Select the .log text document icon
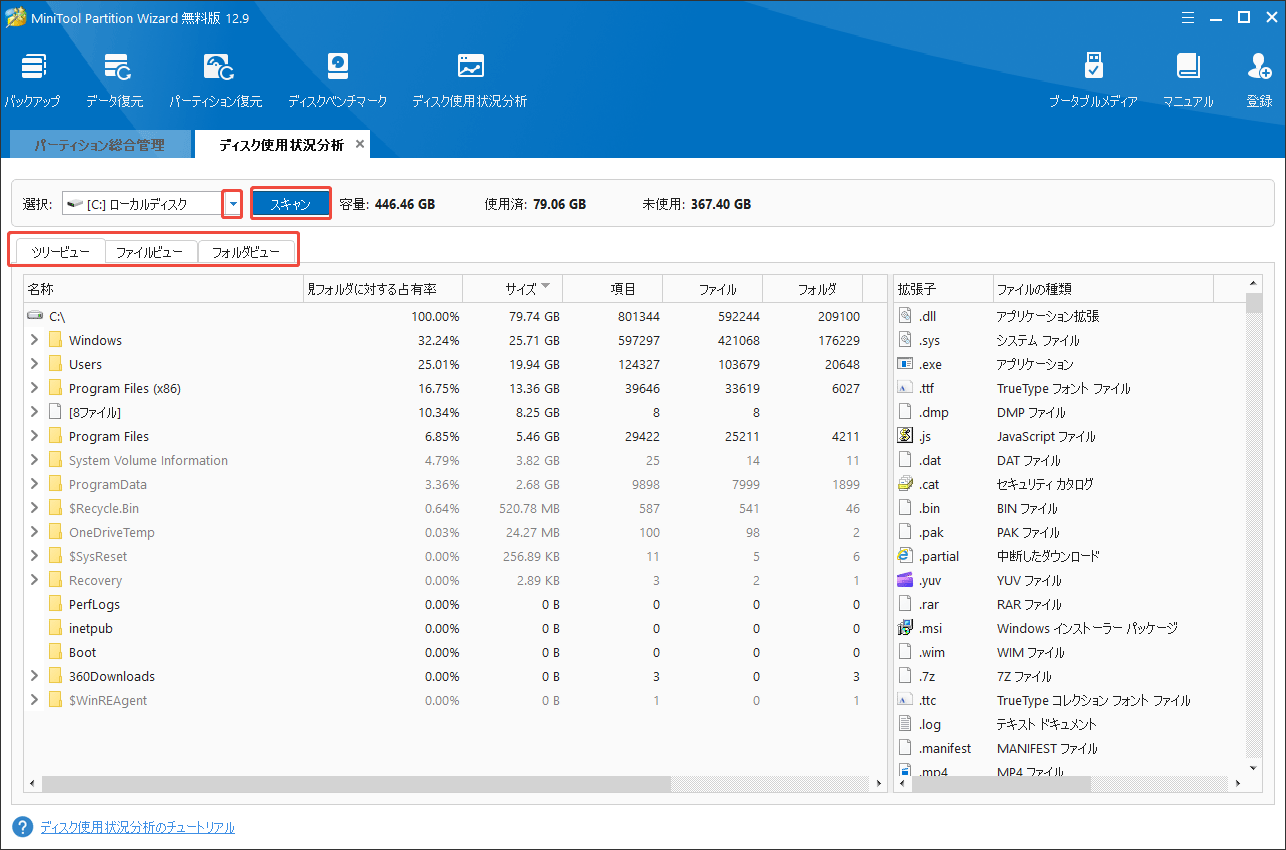This screenshot has width=1286, height=850. point(905,724)
